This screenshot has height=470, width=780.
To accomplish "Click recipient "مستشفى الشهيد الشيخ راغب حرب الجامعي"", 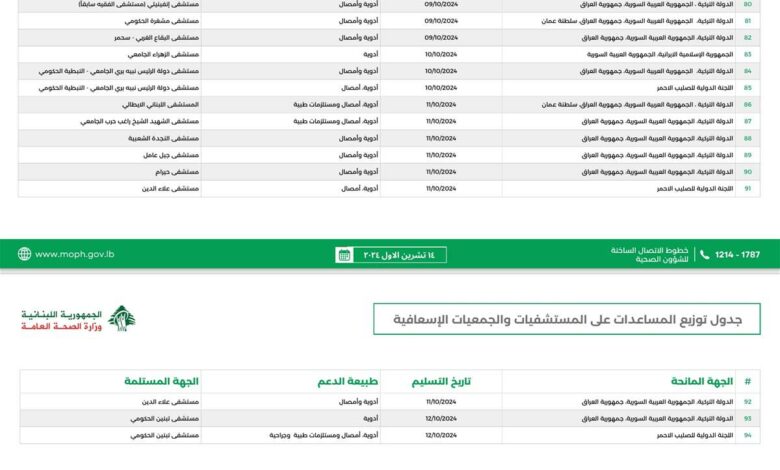I will click(x=140, y=121).
